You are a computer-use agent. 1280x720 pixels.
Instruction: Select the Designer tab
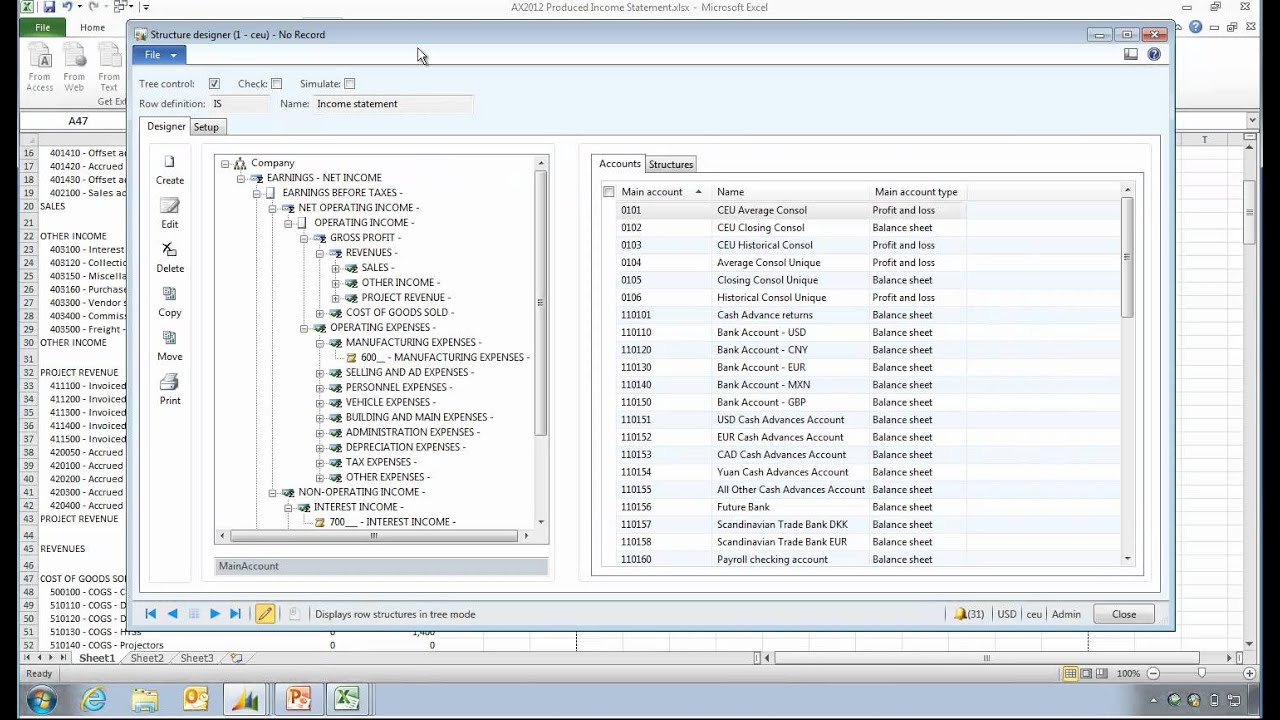pos(166,126)
